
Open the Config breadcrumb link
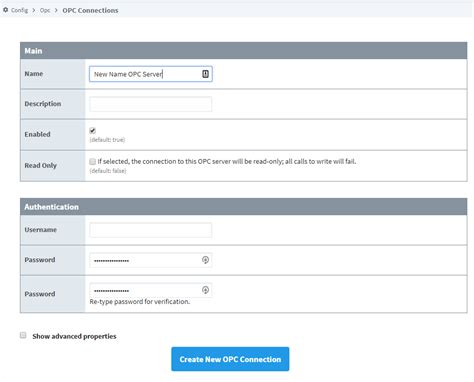click(x=19, y=10)
